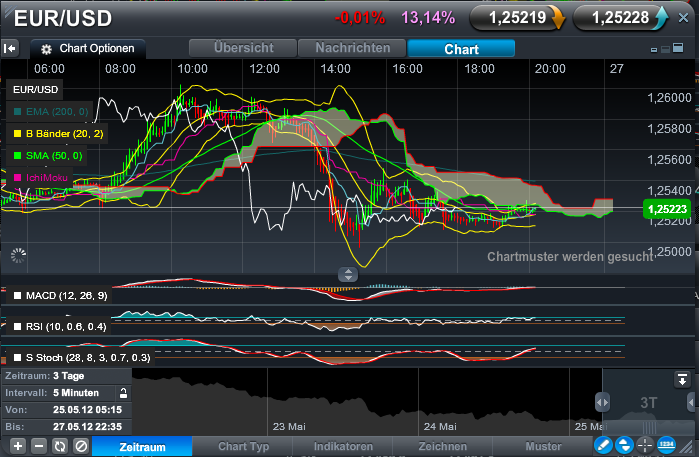Click the up/down pane resize handle below chart

click(348, 275)
